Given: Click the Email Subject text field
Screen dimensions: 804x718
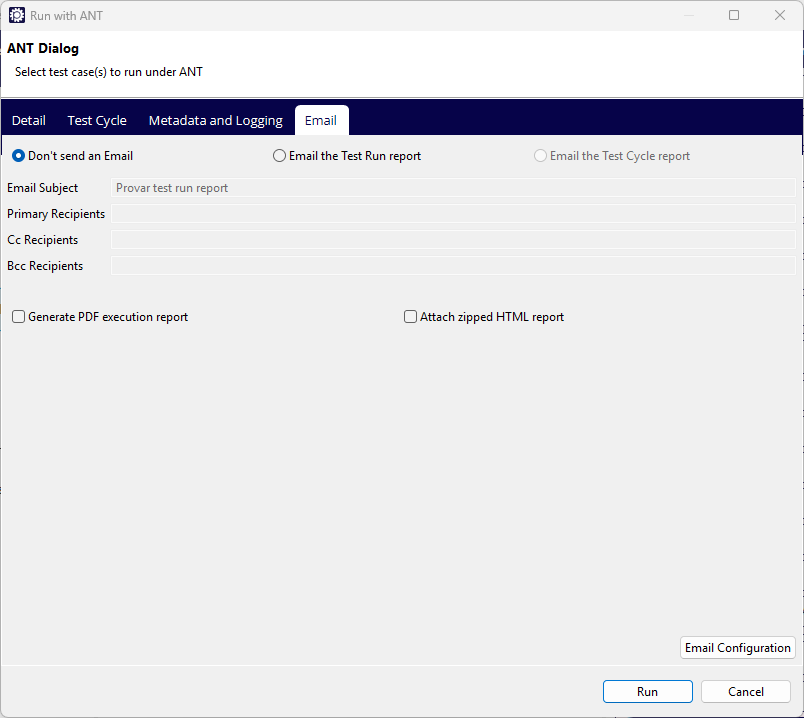Looking at the screenshot, I should 452,188.
